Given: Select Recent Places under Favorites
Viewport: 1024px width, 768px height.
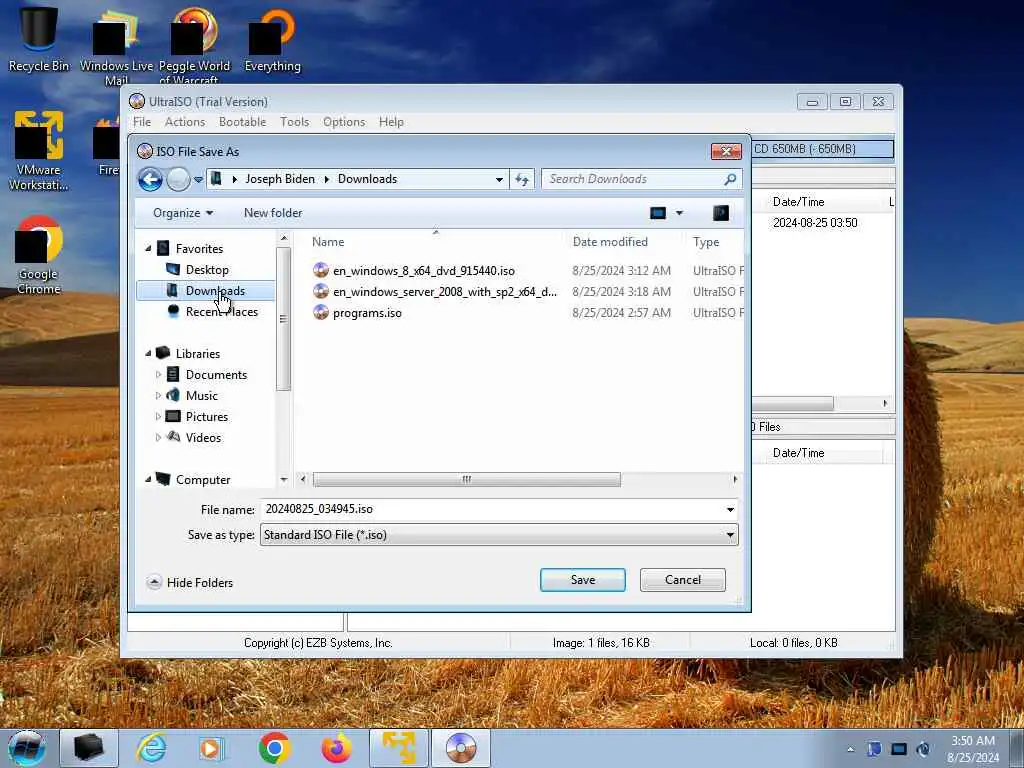Looking at the screenshot, I should (221, 312).
